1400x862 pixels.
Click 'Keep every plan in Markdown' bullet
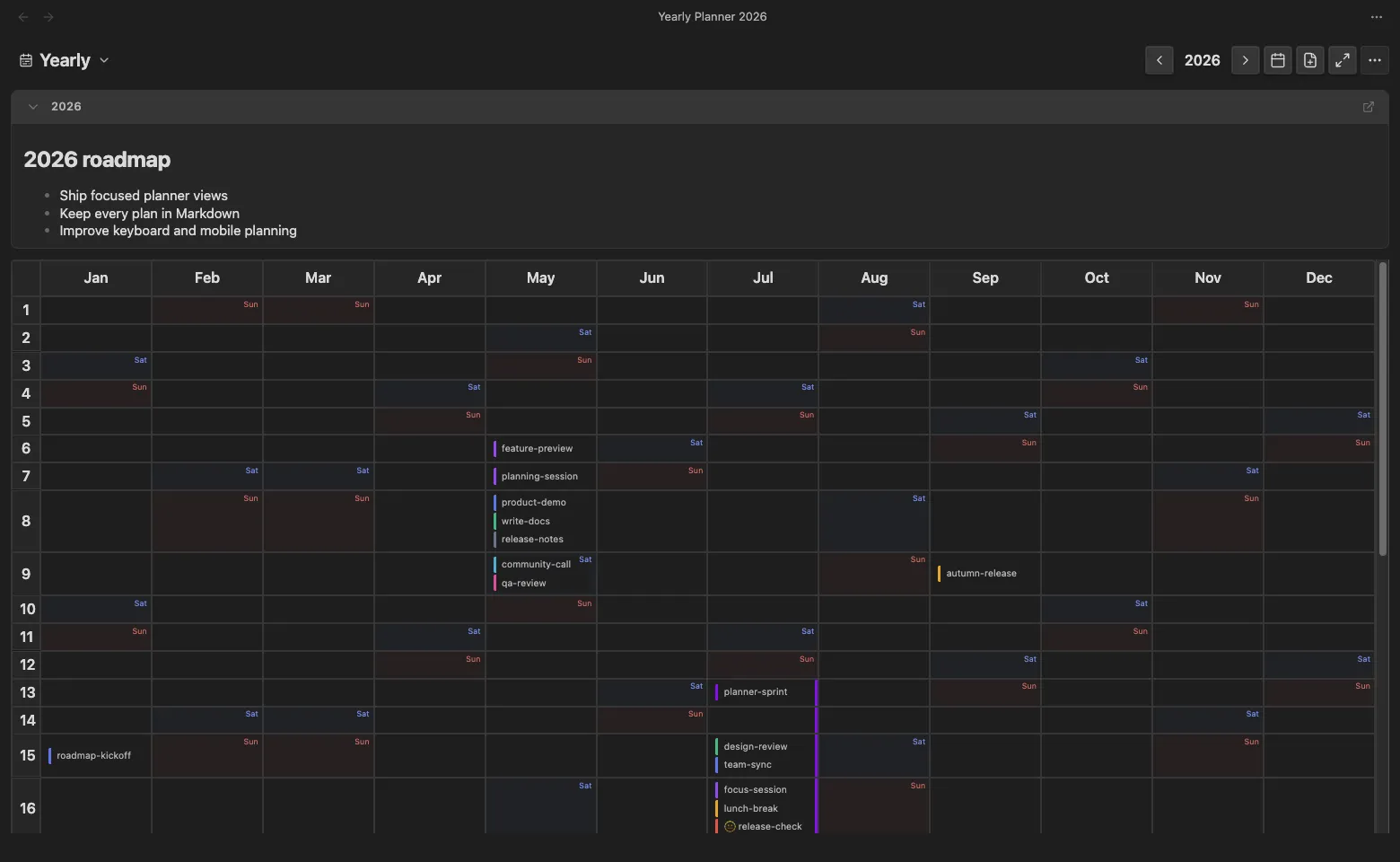pyautogui.click(x=150, y=214)
